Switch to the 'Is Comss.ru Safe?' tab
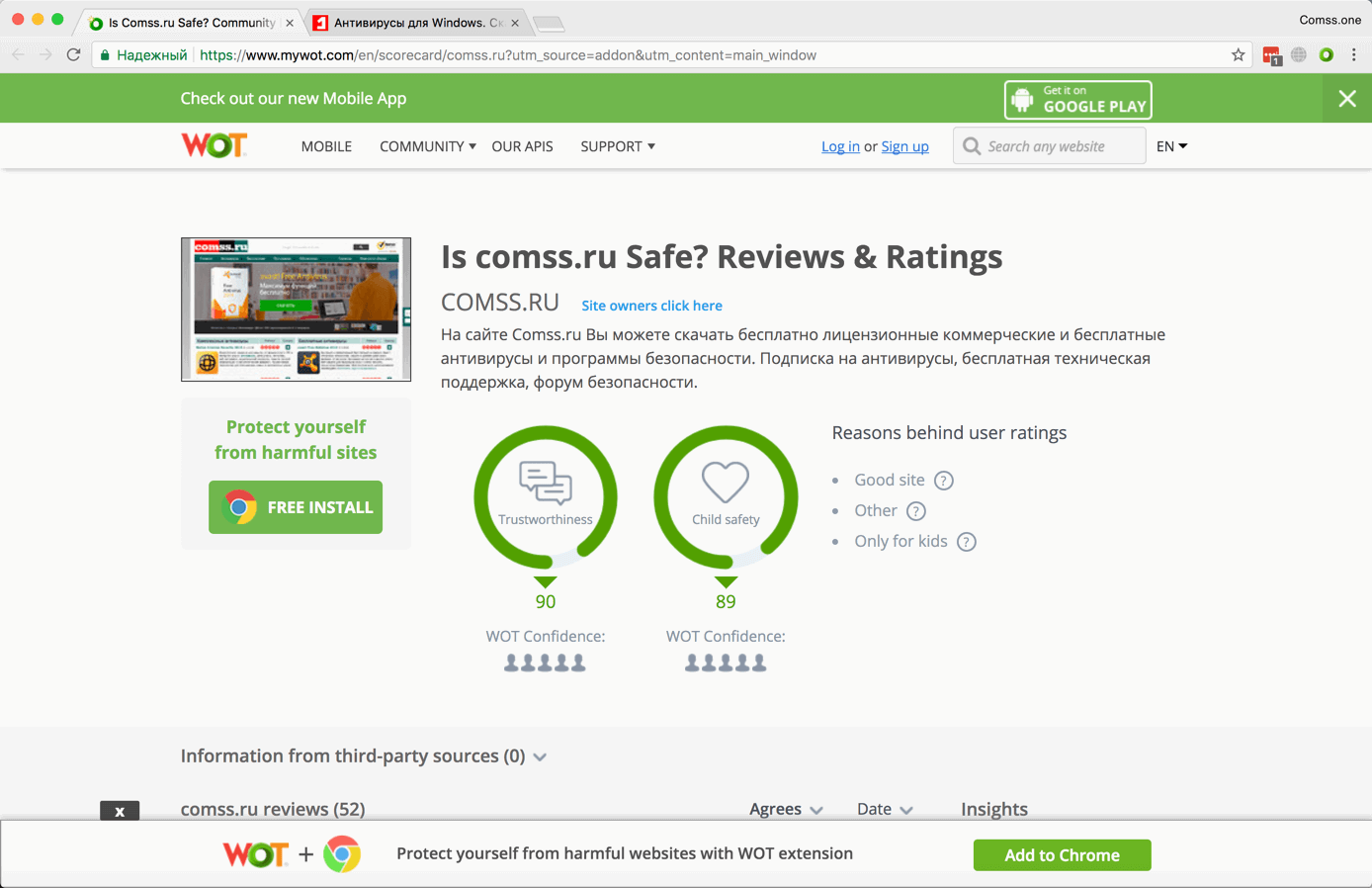The width and height of the screenshot is (1372, 888). pos(191,23)
